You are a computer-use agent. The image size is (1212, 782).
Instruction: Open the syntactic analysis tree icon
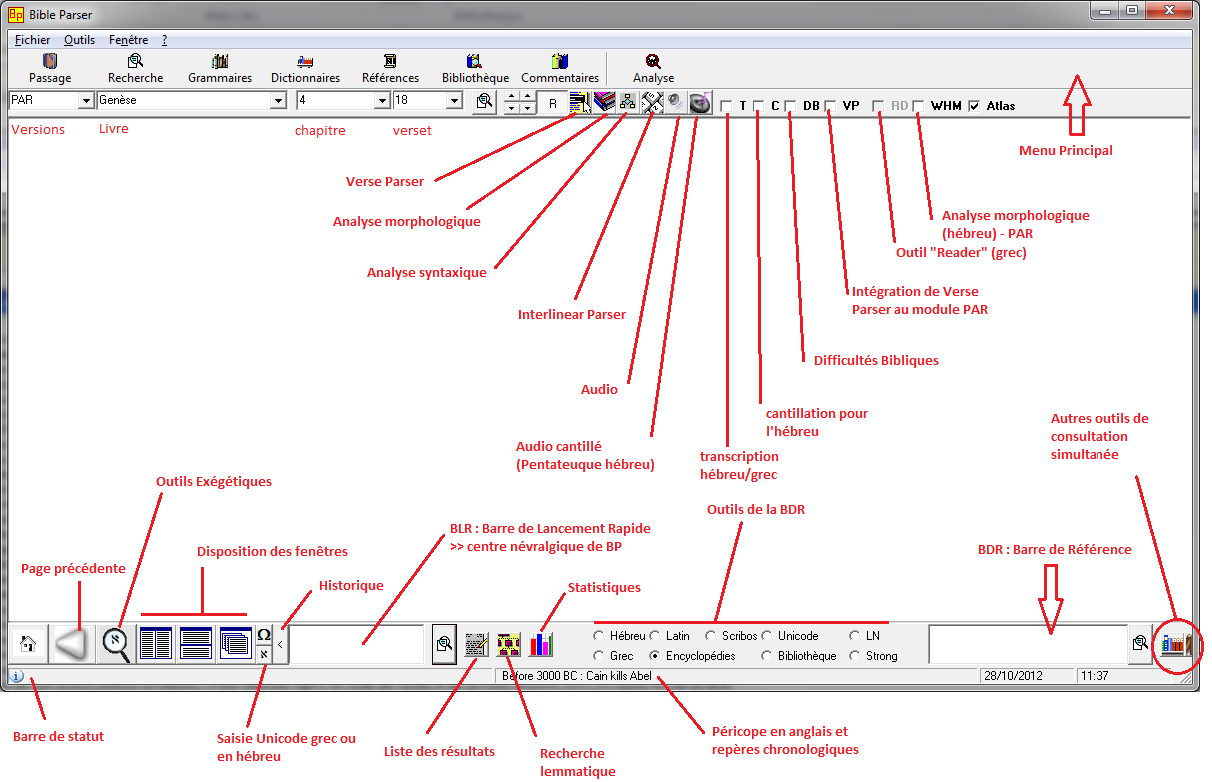[628, 101]
